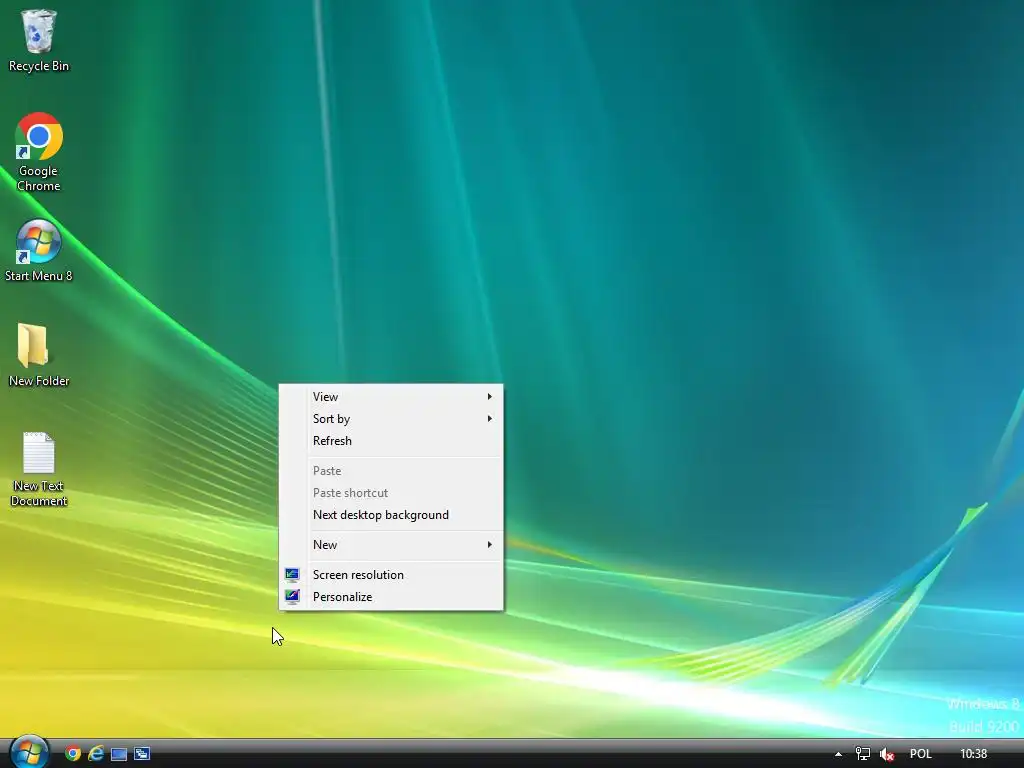This screenshot has height=768, width=1024.
Task: Open the 10:38 clock in the tray
Action: click(x=974, y=754)
